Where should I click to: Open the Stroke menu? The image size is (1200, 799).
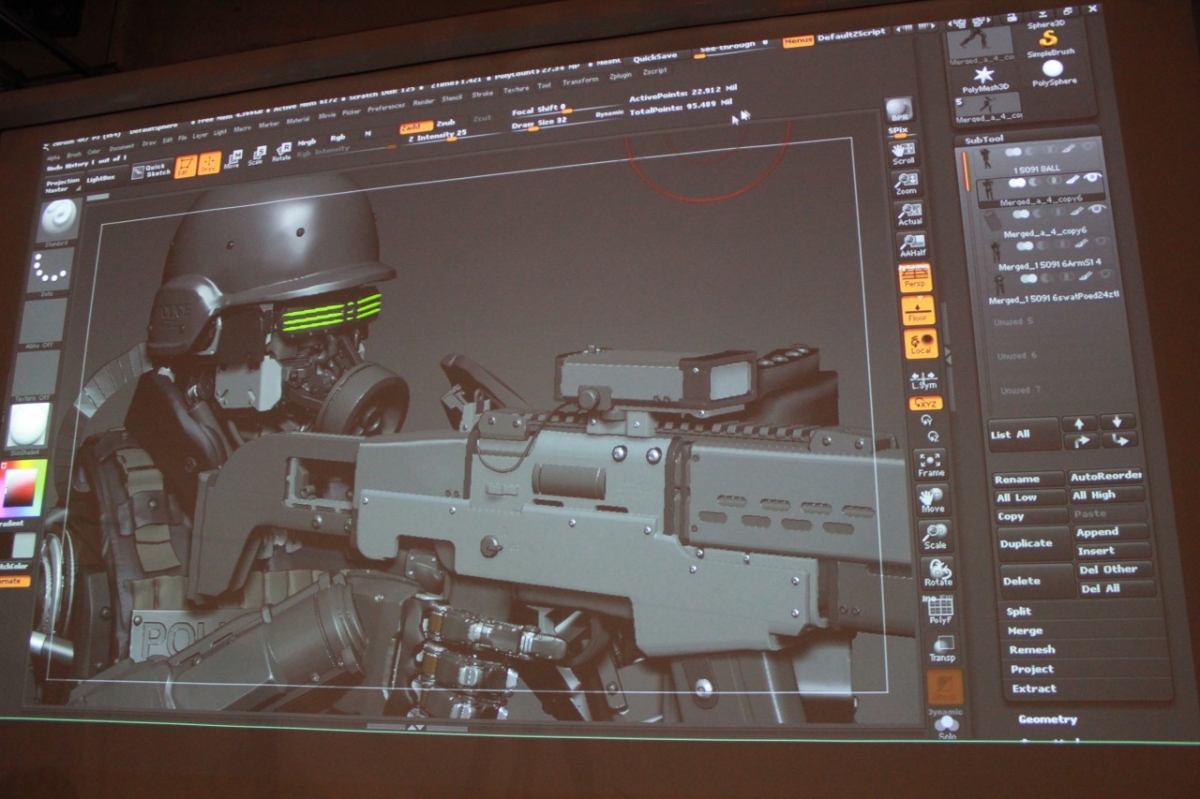(x=482, y=92)
